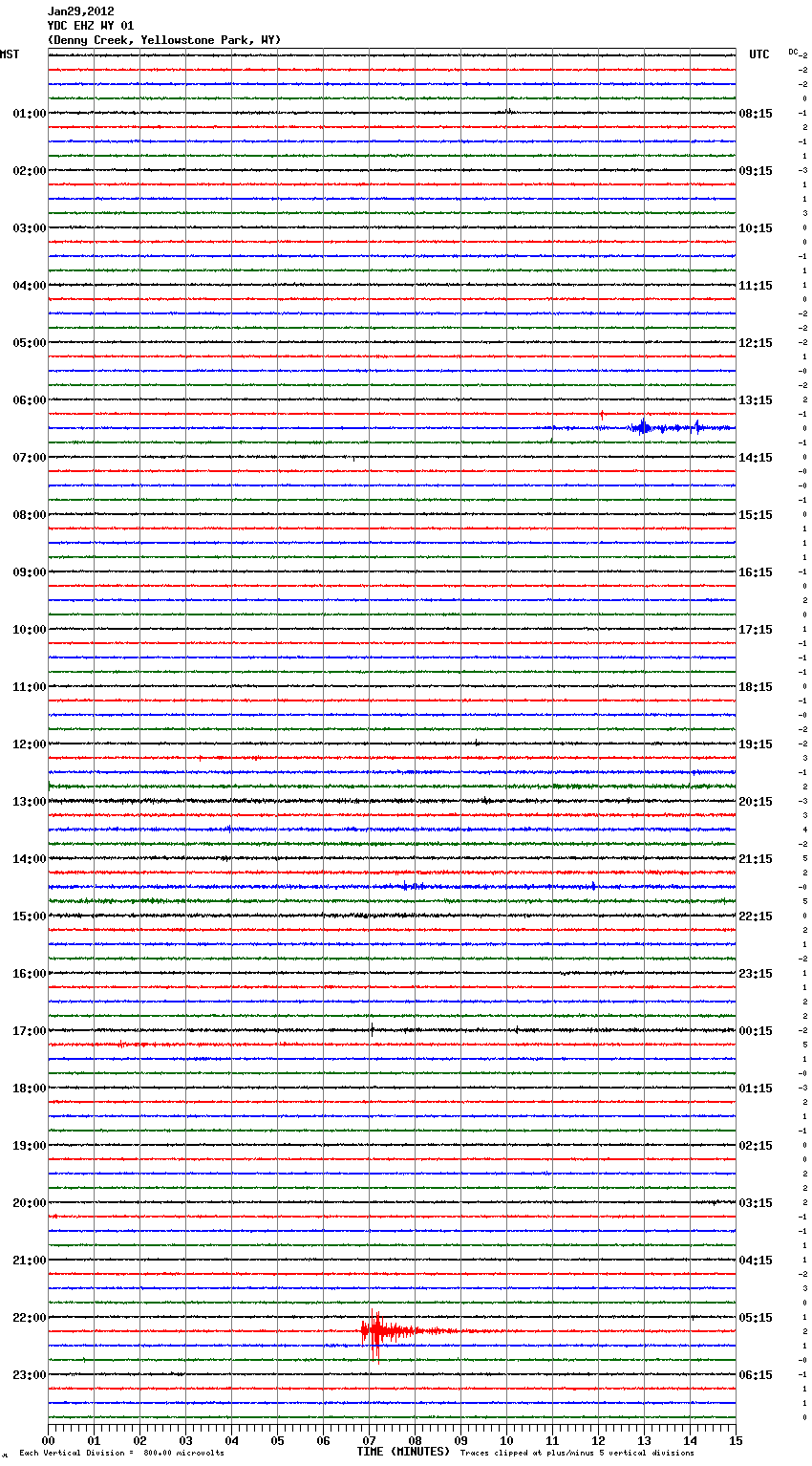
Task: Click the 02:15 UTC time label
Action: click(756, 1146)
